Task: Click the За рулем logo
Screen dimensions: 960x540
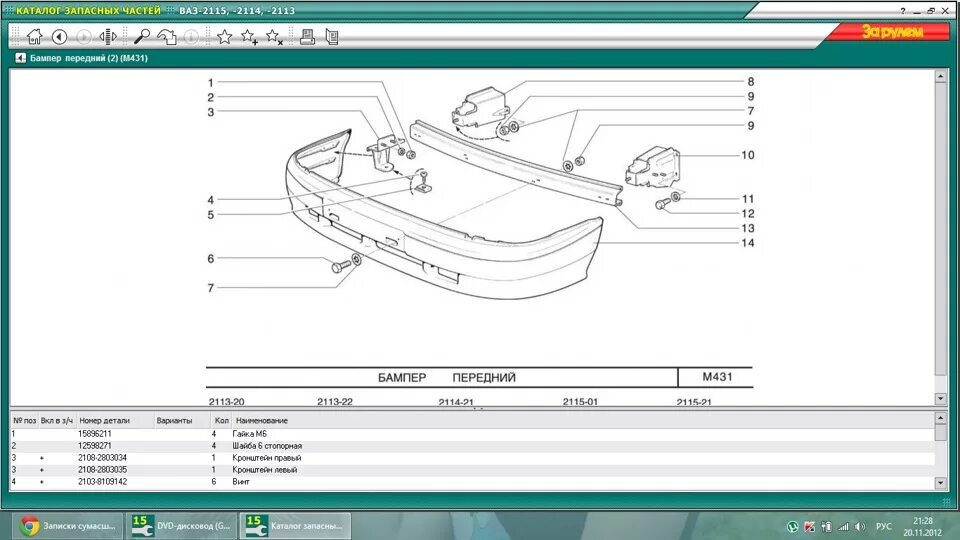Action: click(892, 31)
